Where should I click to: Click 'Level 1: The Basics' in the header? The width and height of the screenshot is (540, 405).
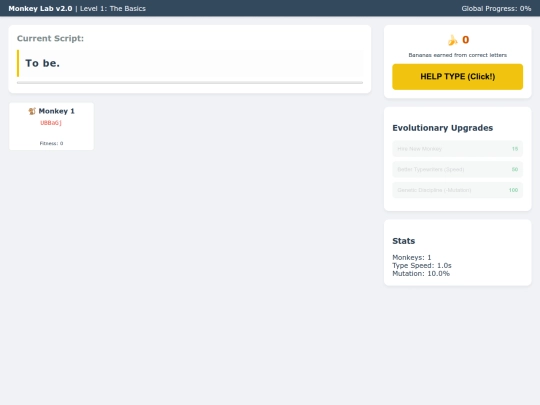click(113, 9)
